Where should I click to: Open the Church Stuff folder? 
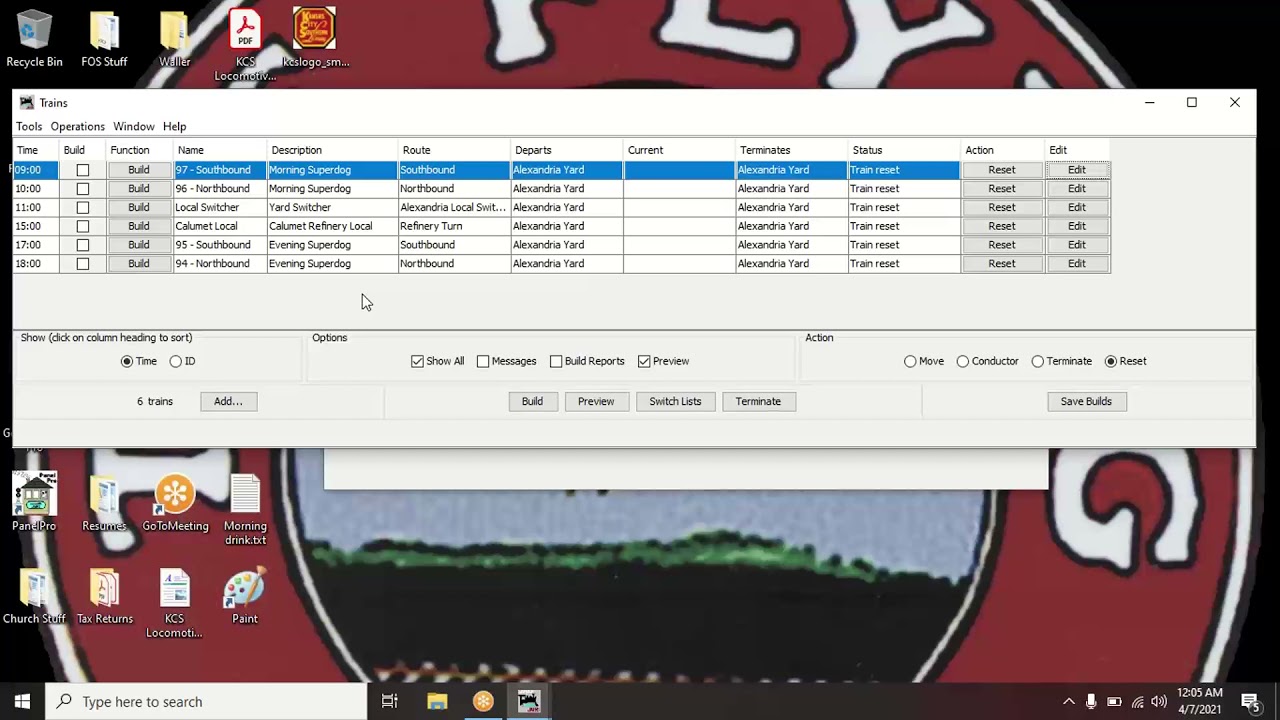[x=34, y=596]
